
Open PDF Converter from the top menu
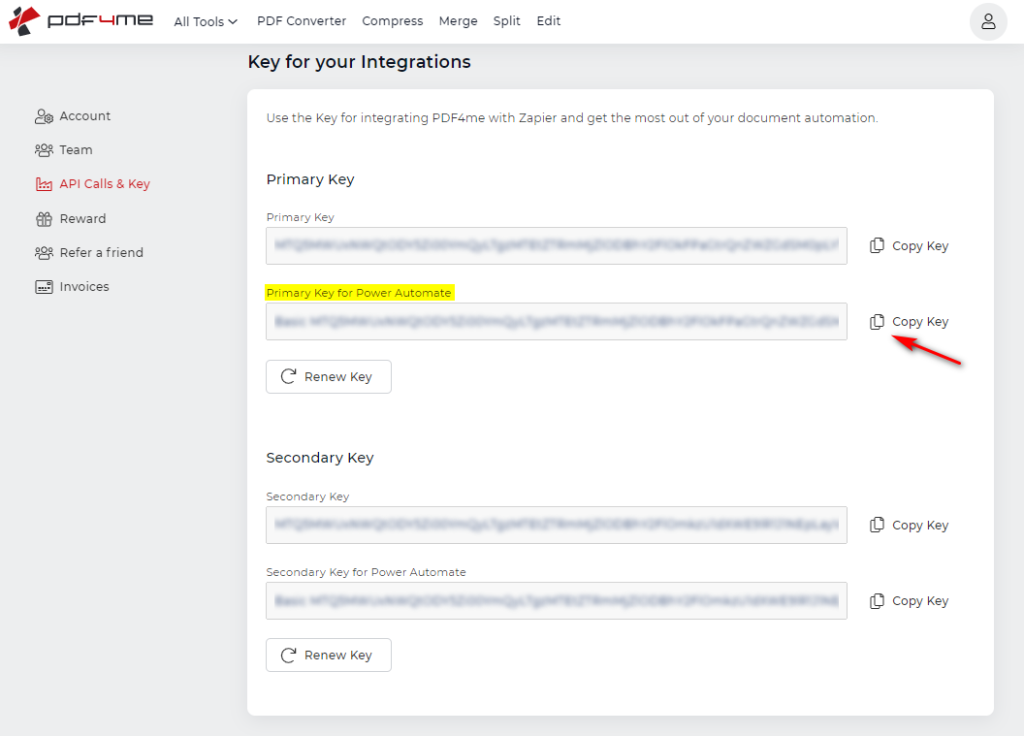[302, 21]
